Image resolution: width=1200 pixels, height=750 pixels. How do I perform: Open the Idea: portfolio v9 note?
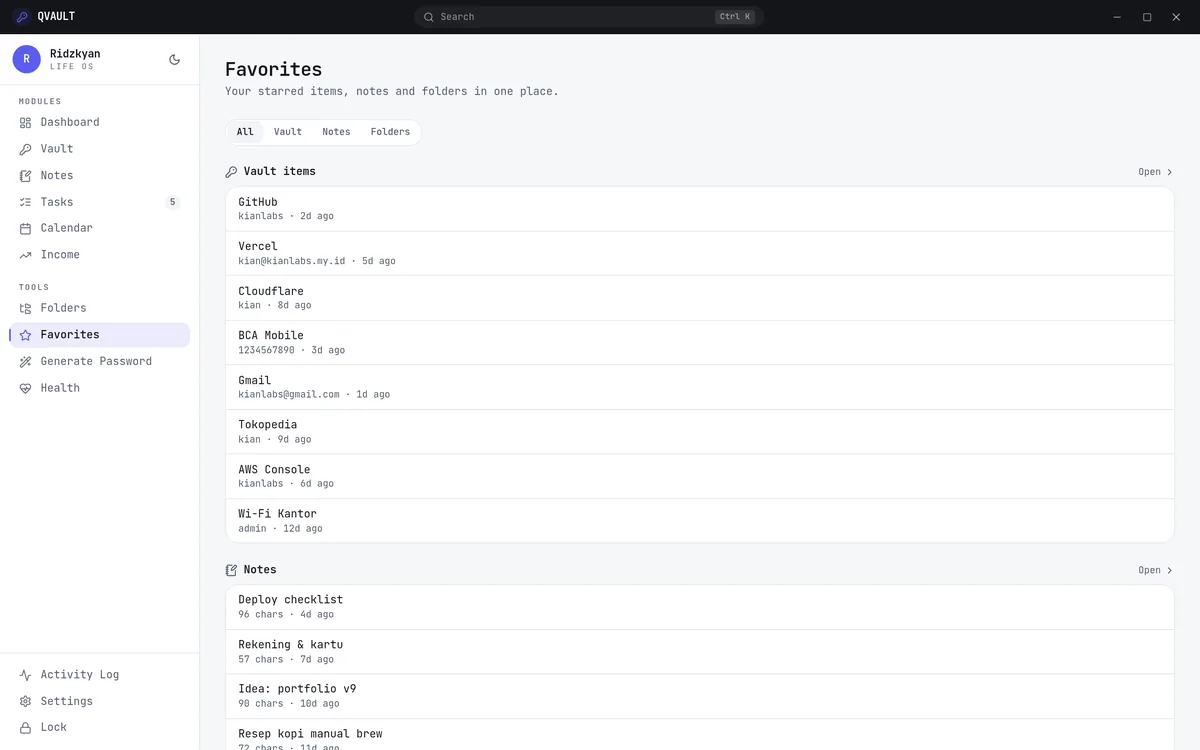coord(700,696)
